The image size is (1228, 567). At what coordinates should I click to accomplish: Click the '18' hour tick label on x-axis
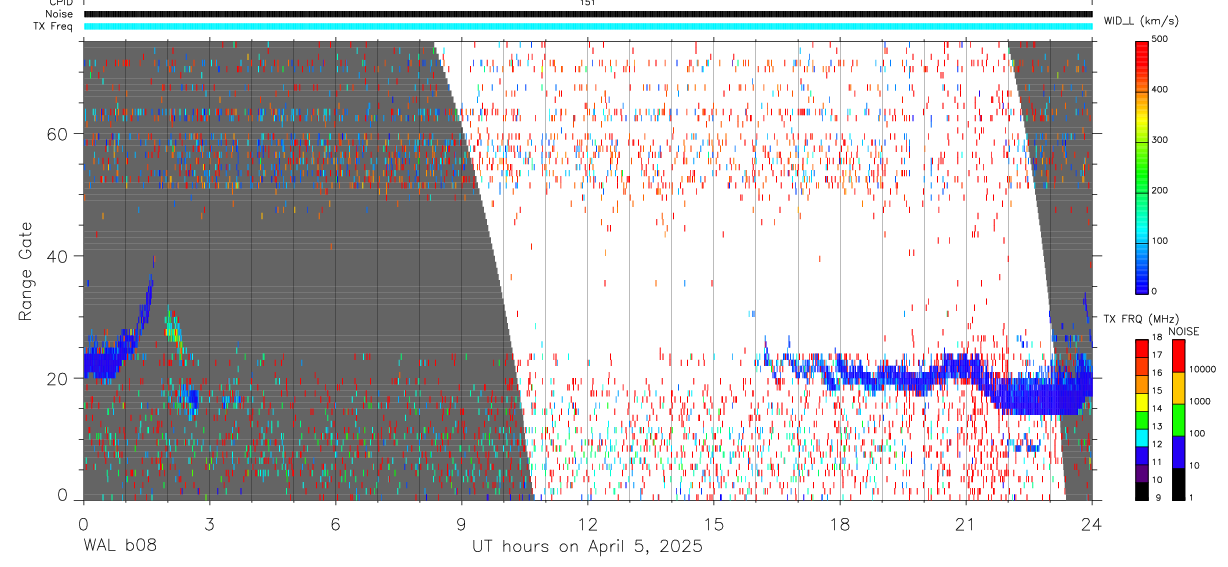coord(840,524)
